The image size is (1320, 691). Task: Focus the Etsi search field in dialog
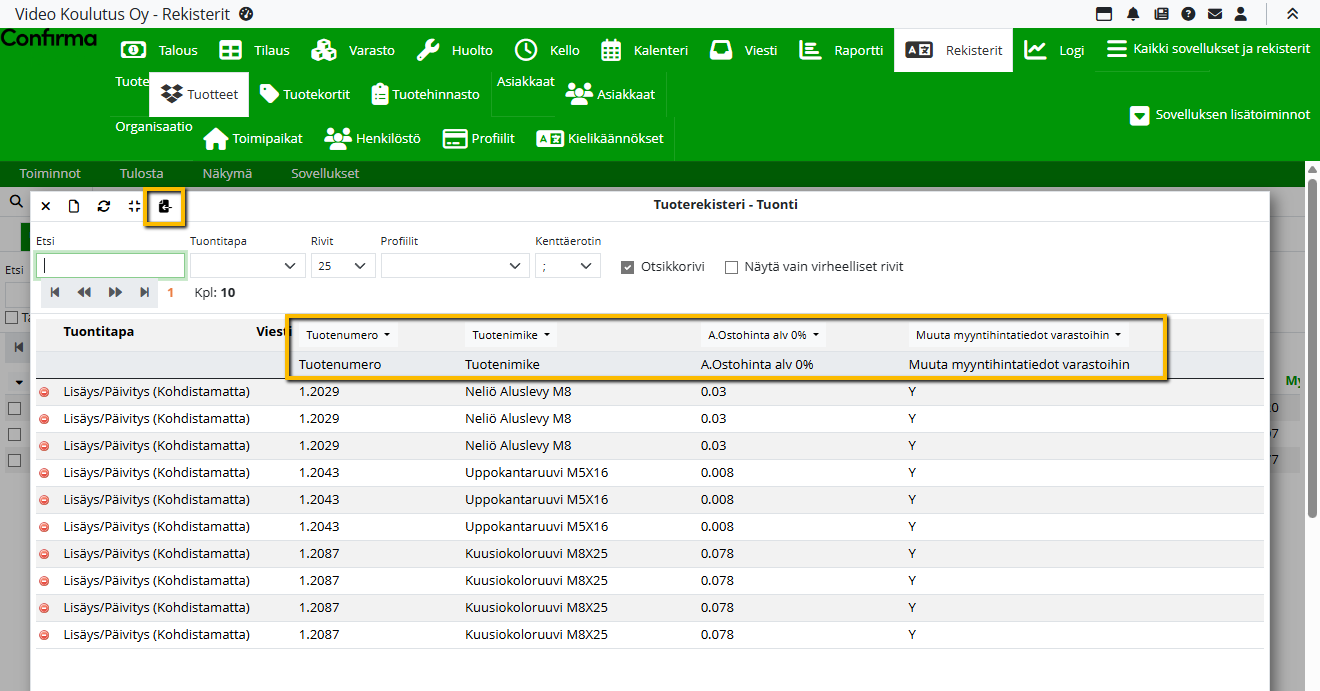(111, 266)
